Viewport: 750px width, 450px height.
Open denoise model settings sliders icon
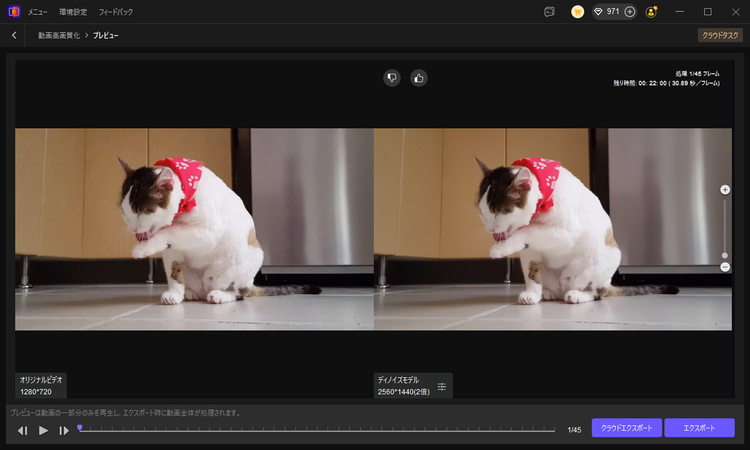point(442,386)
